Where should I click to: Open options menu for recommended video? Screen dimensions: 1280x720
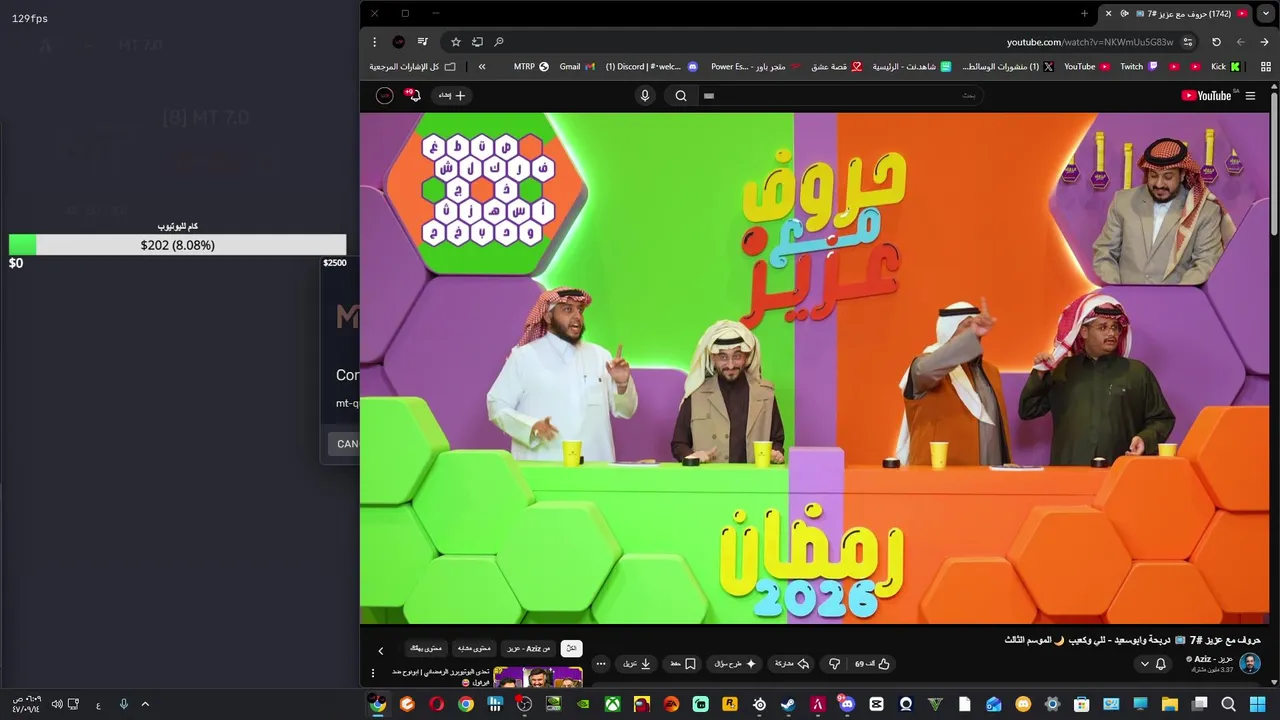[x=373, y=673]
